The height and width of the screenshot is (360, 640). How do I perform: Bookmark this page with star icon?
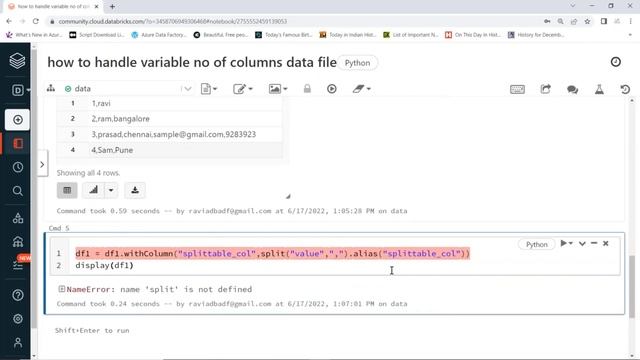pyautogui.click(x=587, y=21)
